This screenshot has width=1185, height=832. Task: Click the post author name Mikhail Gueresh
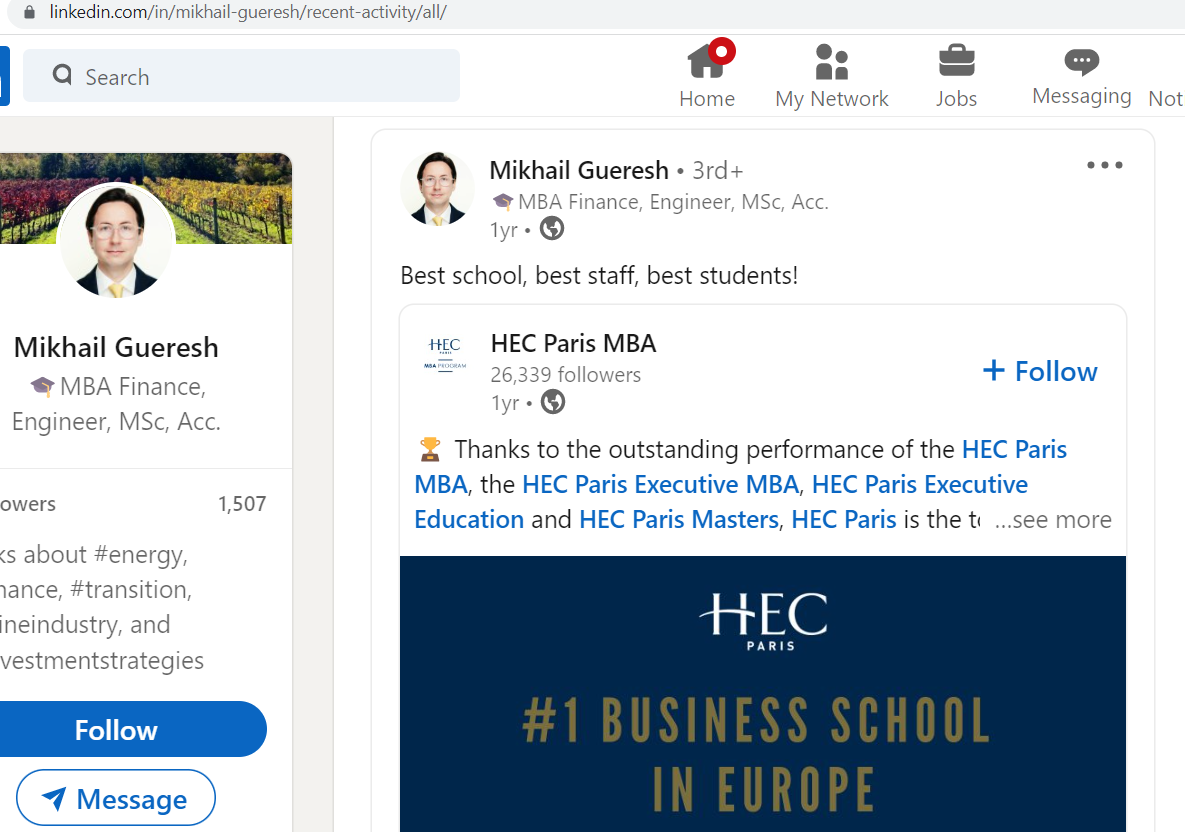coord(579,170)
